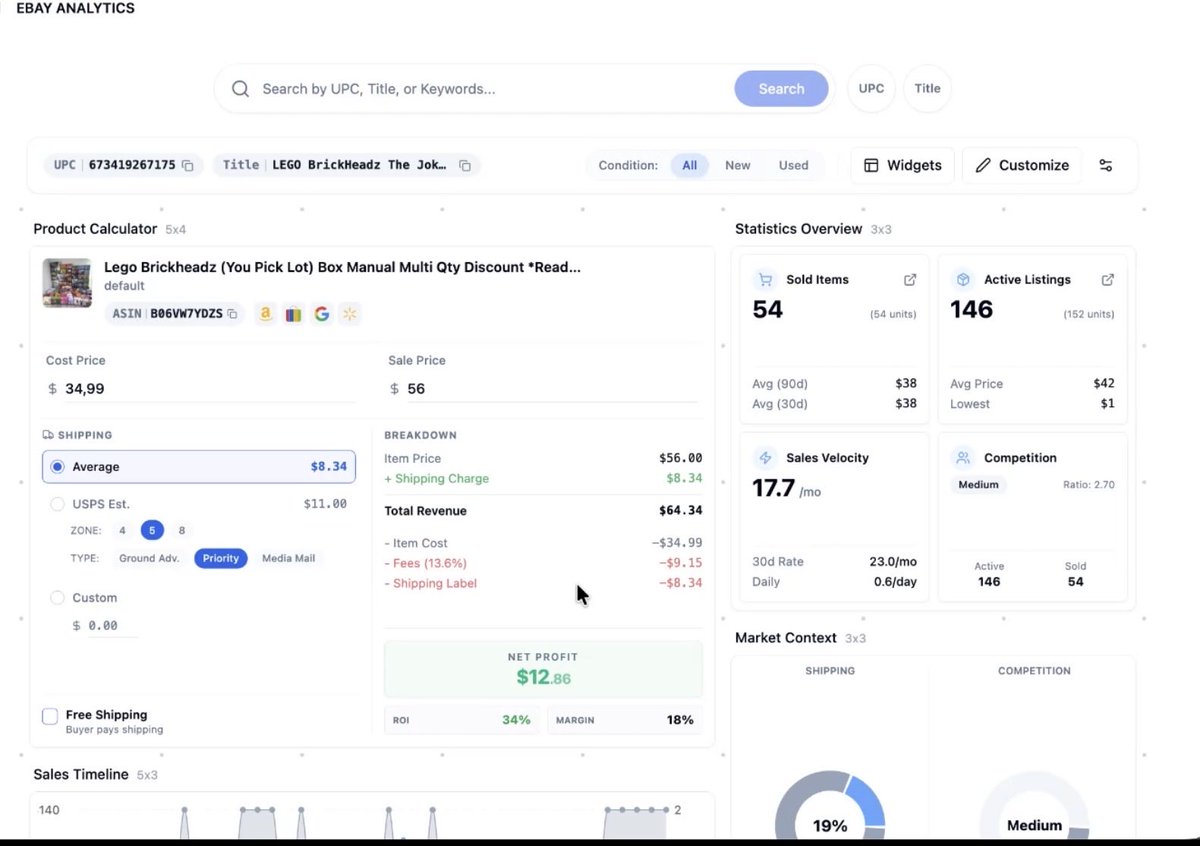The height and width of the screenshot is (846, 1200).
Task: Click the Customize button
Action: [x=1022, y=165]
